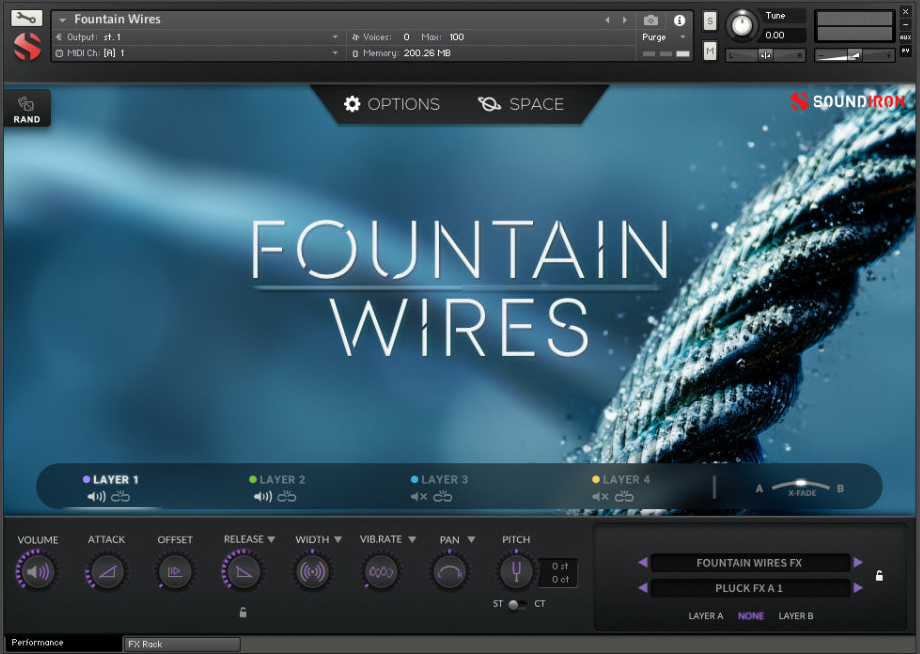Choose the None assignment button

pyautogui.click(x=751, y=616)
